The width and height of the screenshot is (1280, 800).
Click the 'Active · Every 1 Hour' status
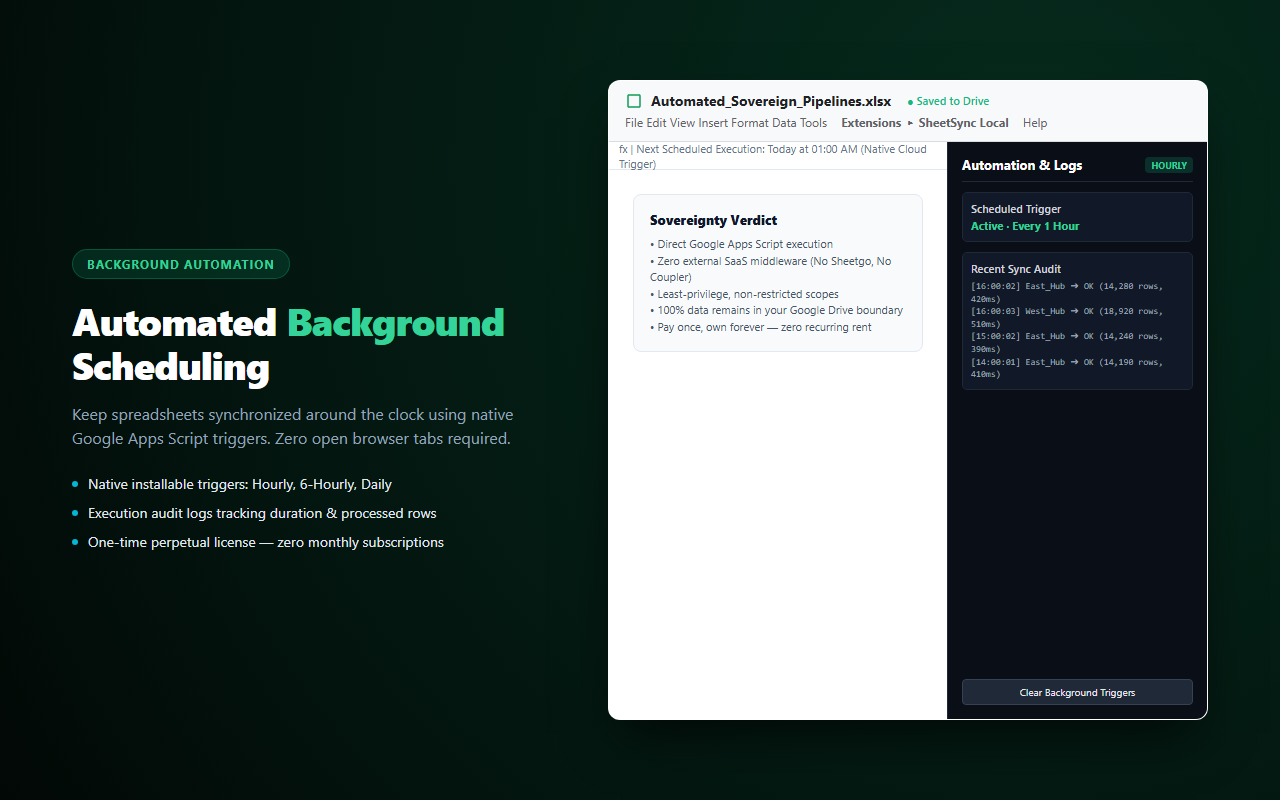(x=1025, y=226)
